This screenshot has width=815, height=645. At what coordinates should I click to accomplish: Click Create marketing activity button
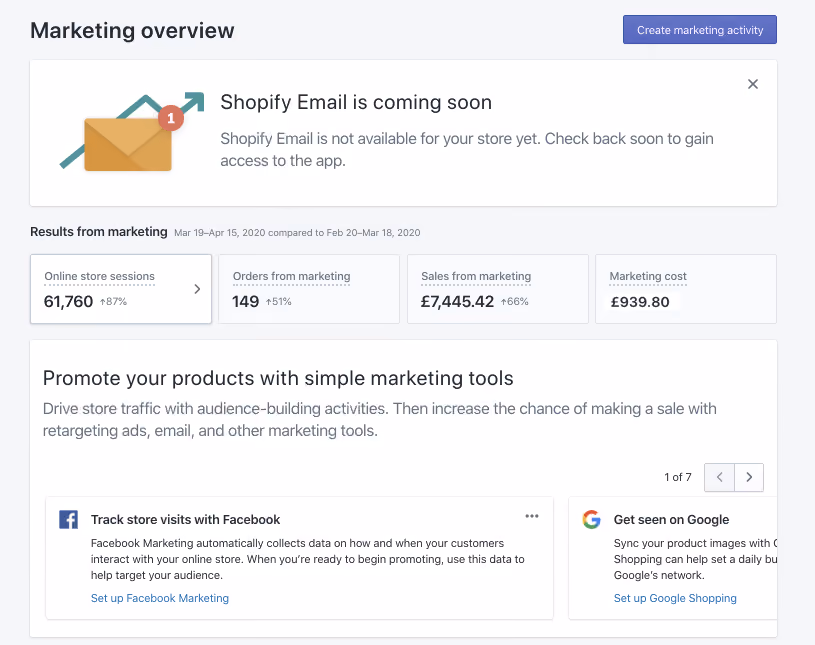click(700, 30)
